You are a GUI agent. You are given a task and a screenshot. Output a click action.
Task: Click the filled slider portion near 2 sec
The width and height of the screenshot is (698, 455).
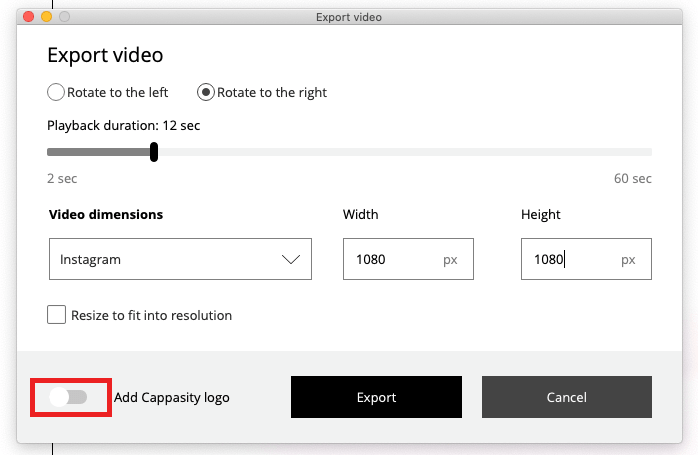62,152
